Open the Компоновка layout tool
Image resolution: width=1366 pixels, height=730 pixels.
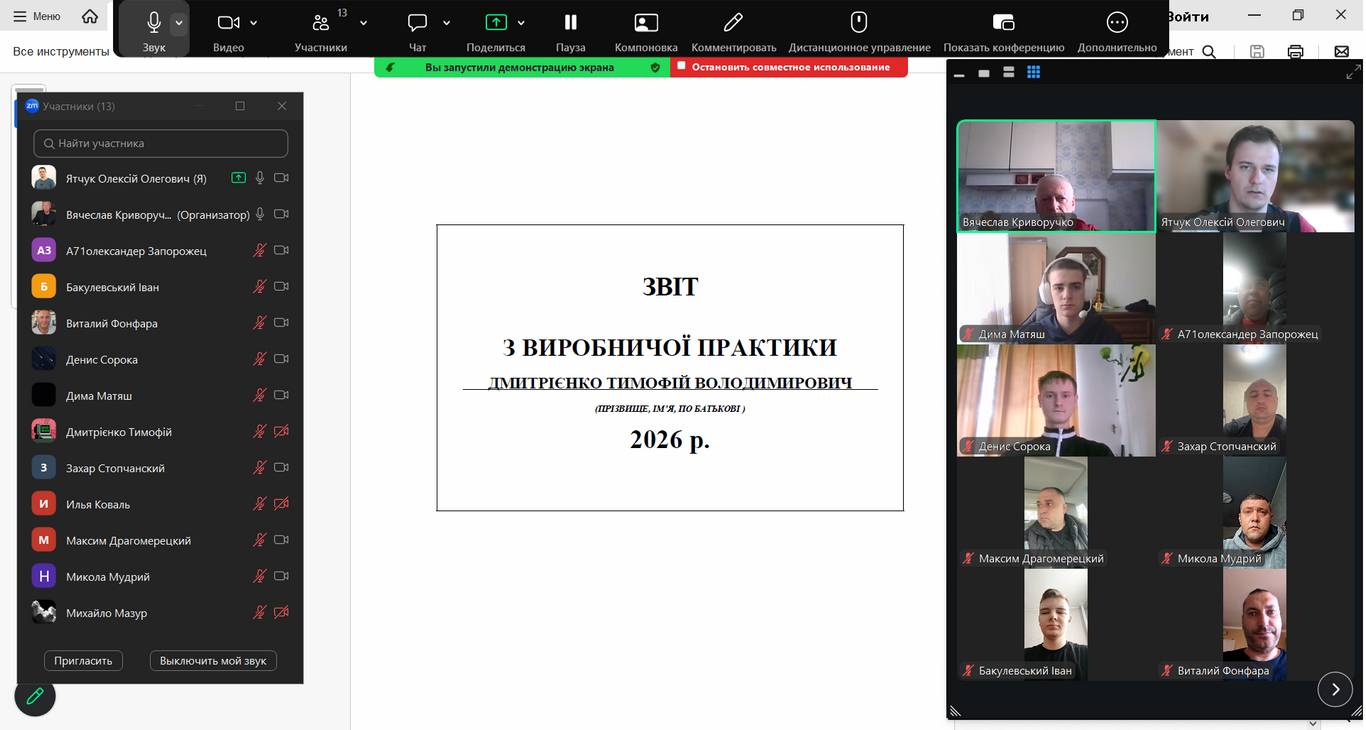[x=646, y=23]
